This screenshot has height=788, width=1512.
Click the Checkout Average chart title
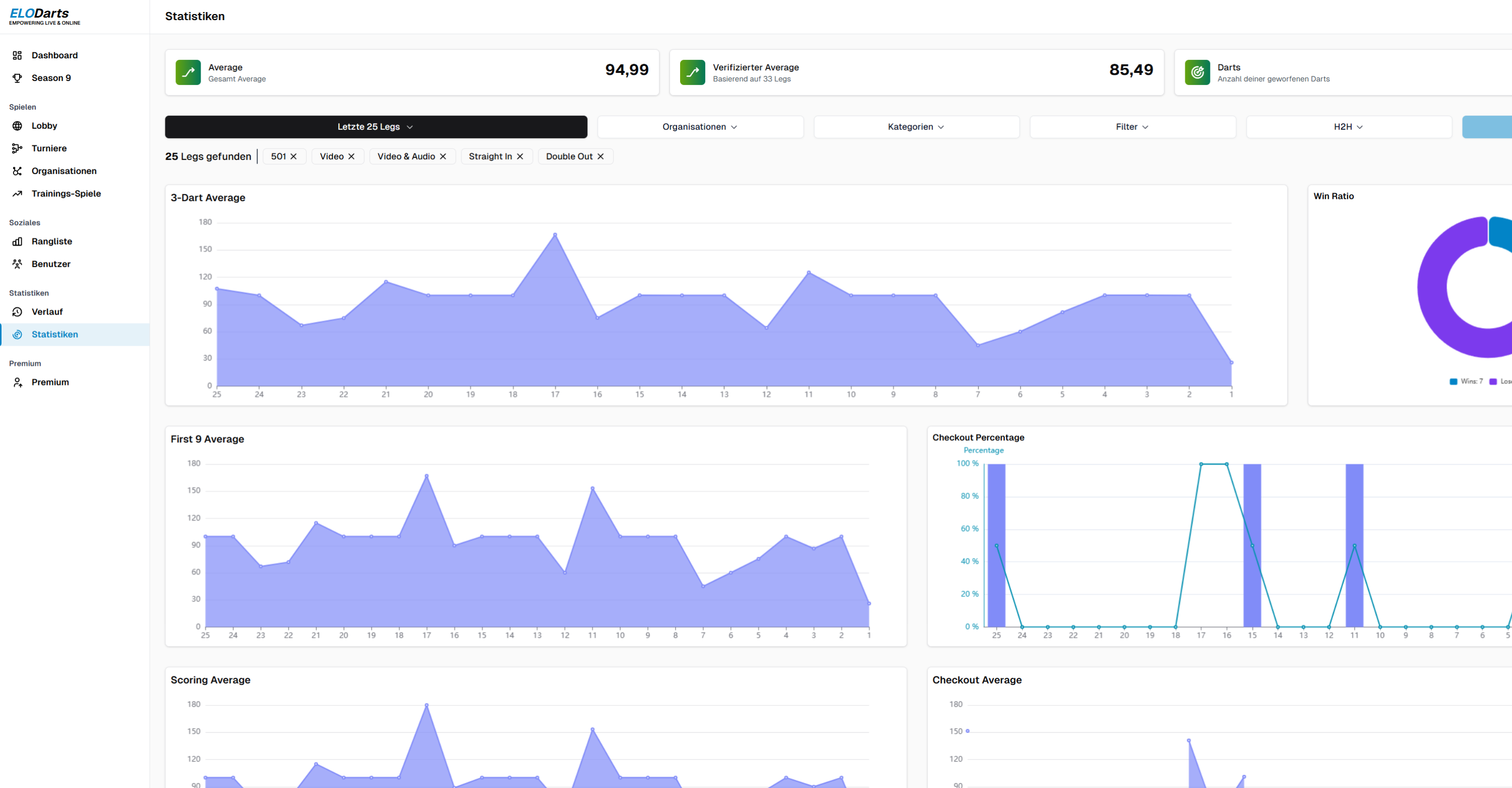point(977,679)
